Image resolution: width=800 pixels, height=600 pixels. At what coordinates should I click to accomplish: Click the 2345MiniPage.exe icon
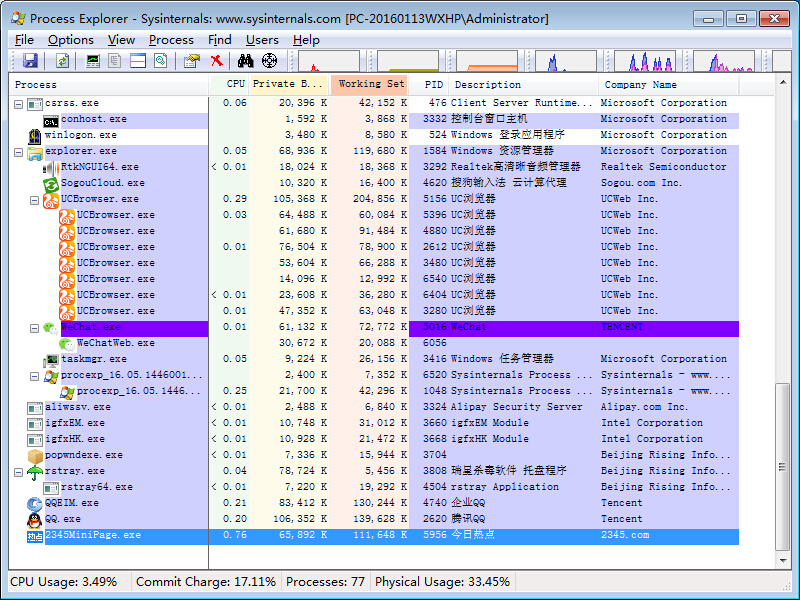35,536
